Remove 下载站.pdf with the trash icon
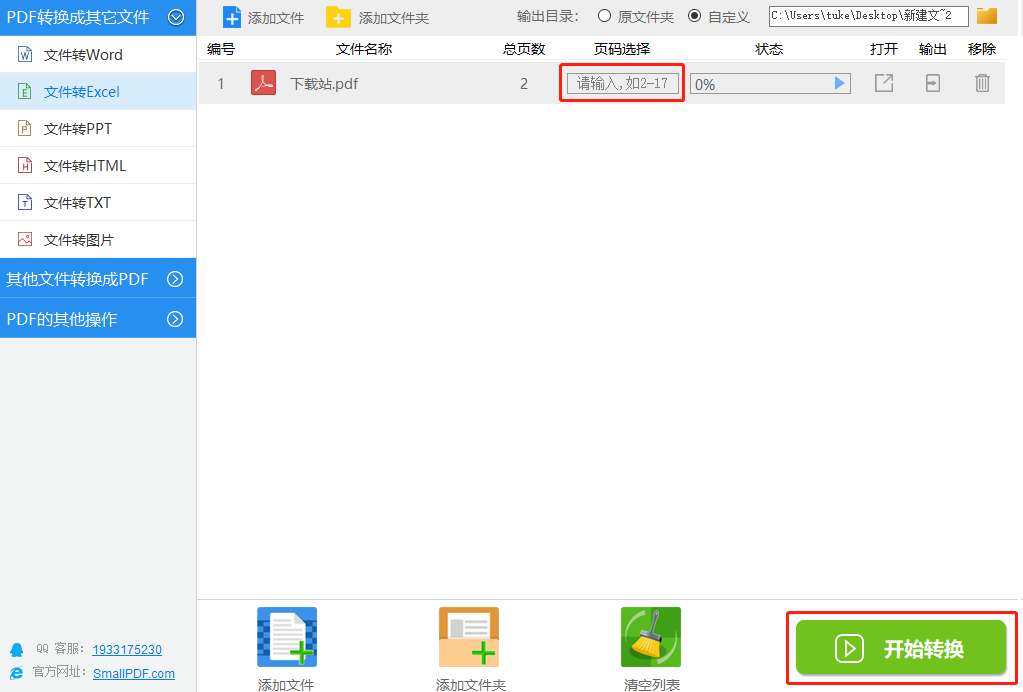 tap(983, 83)
